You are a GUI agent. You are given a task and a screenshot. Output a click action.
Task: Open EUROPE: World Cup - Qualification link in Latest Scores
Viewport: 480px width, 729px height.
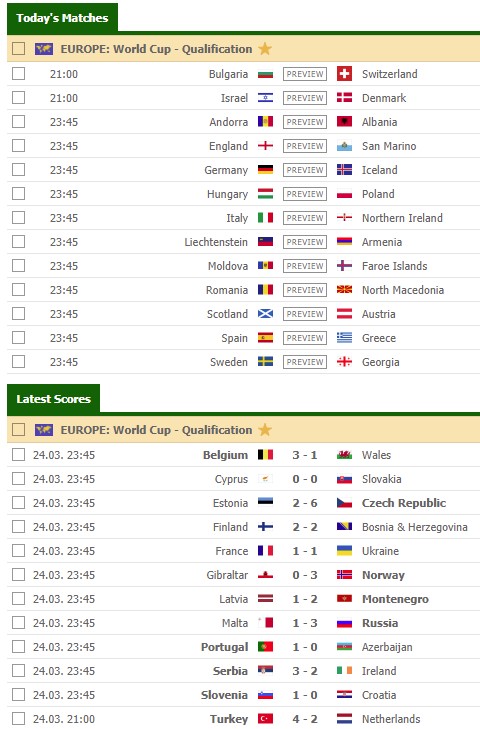156,430
